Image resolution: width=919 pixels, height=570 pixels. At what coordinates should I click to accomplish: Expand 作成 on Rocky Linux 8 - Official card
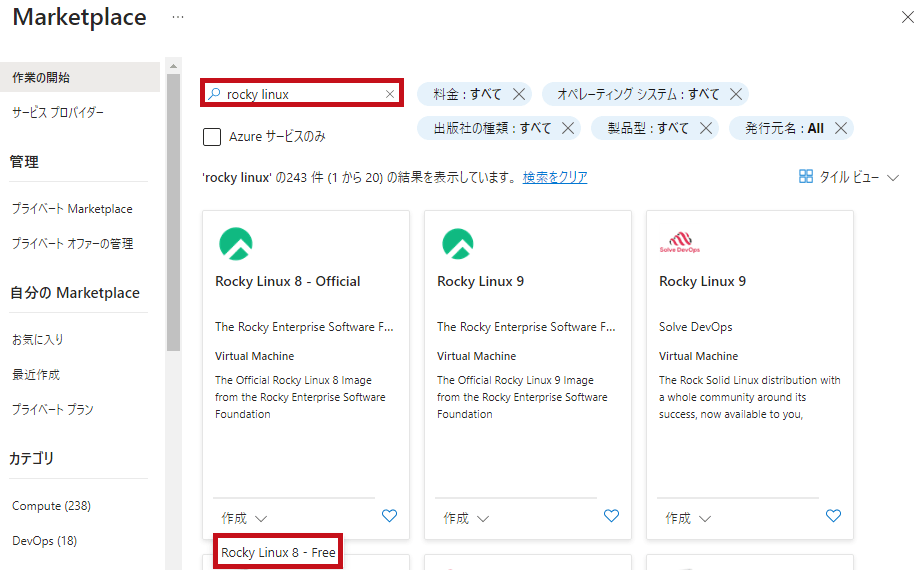click(244, 518)
